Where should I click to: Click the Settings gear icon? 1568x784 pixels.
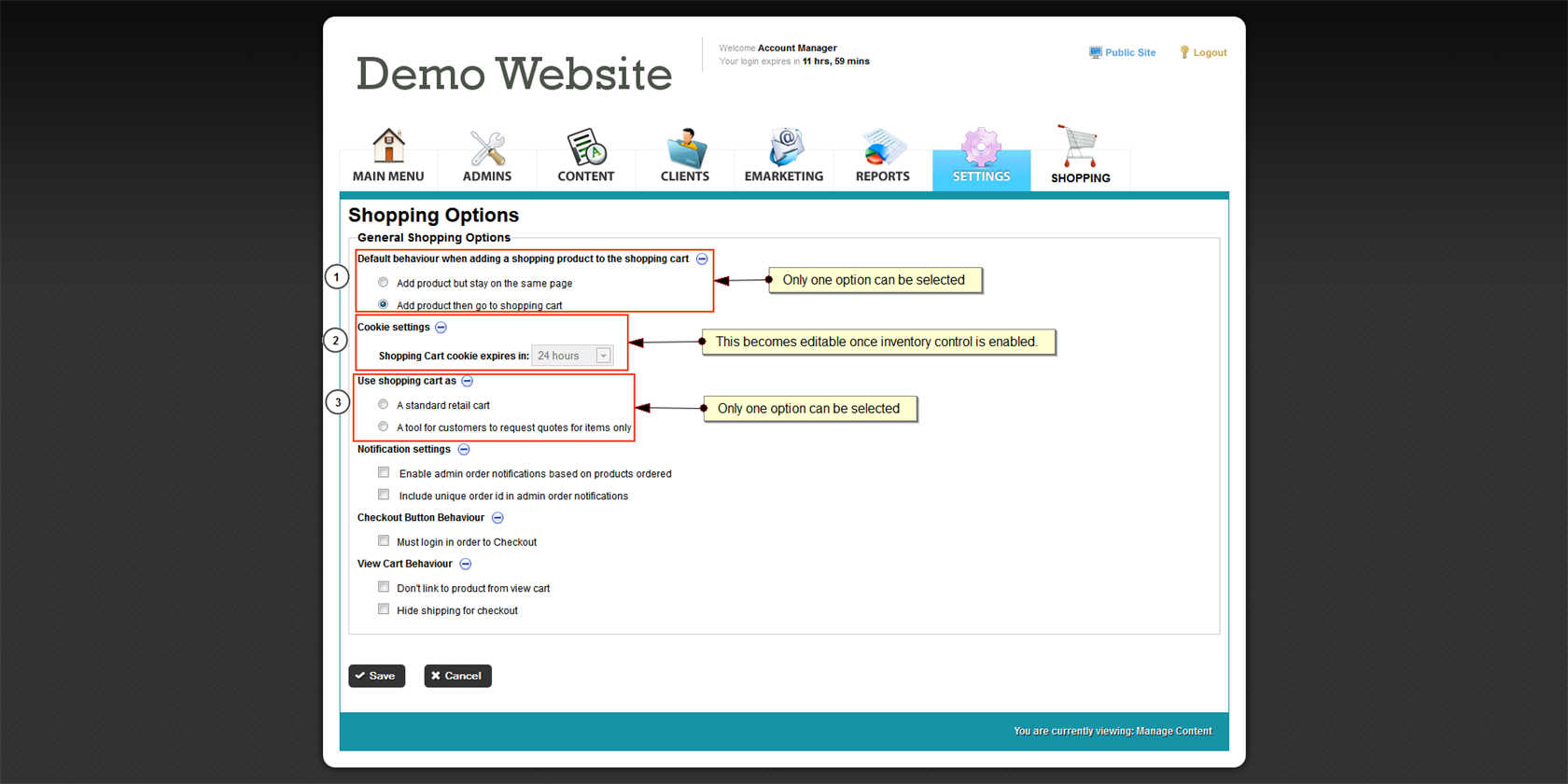pos(981,147)
